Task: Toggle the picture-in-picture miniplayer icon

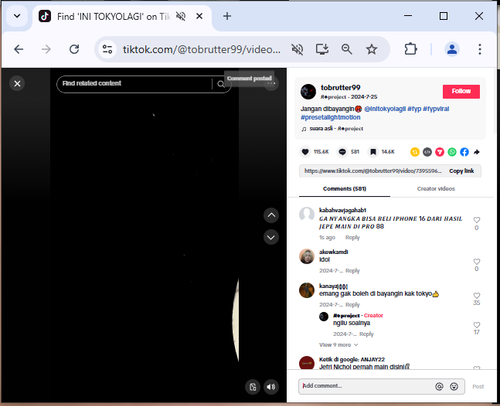Action: point(253,387)
